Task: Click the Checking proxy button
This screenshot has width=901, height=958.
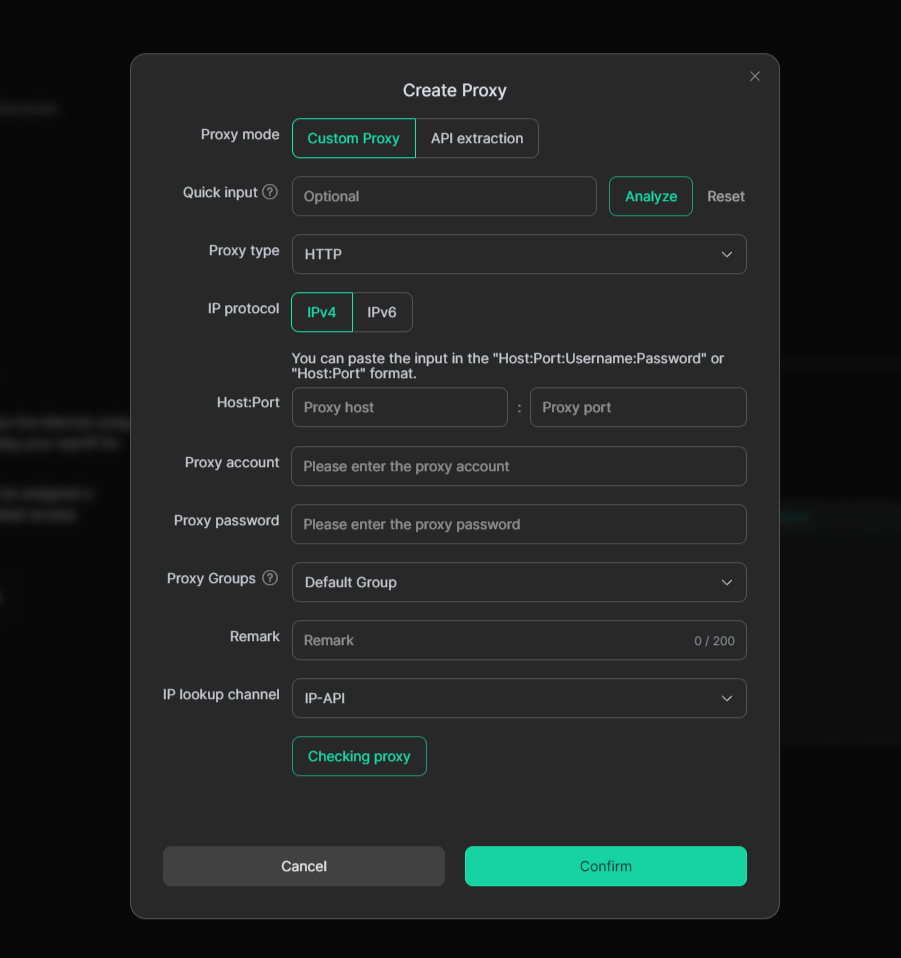Action: [359, 756]
